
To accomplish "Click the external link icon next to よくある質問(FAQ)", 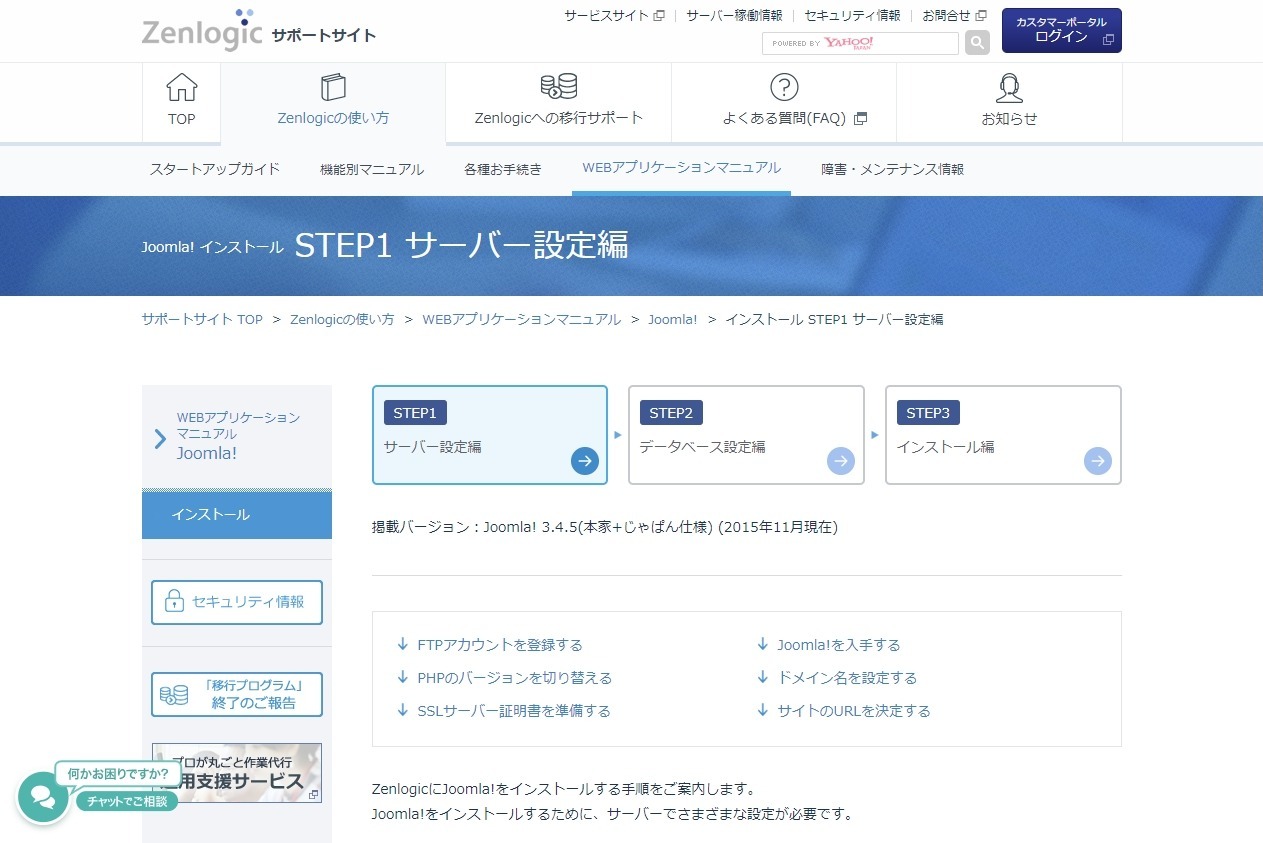I will [x=861, y=118].
